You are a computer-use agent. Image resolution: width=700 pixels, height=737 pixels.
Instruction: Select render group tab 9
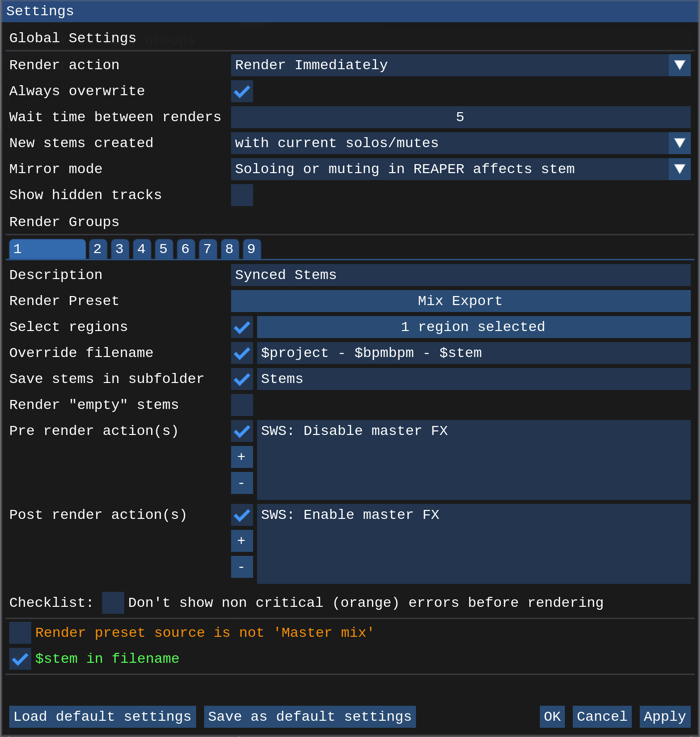click(252, 249)
